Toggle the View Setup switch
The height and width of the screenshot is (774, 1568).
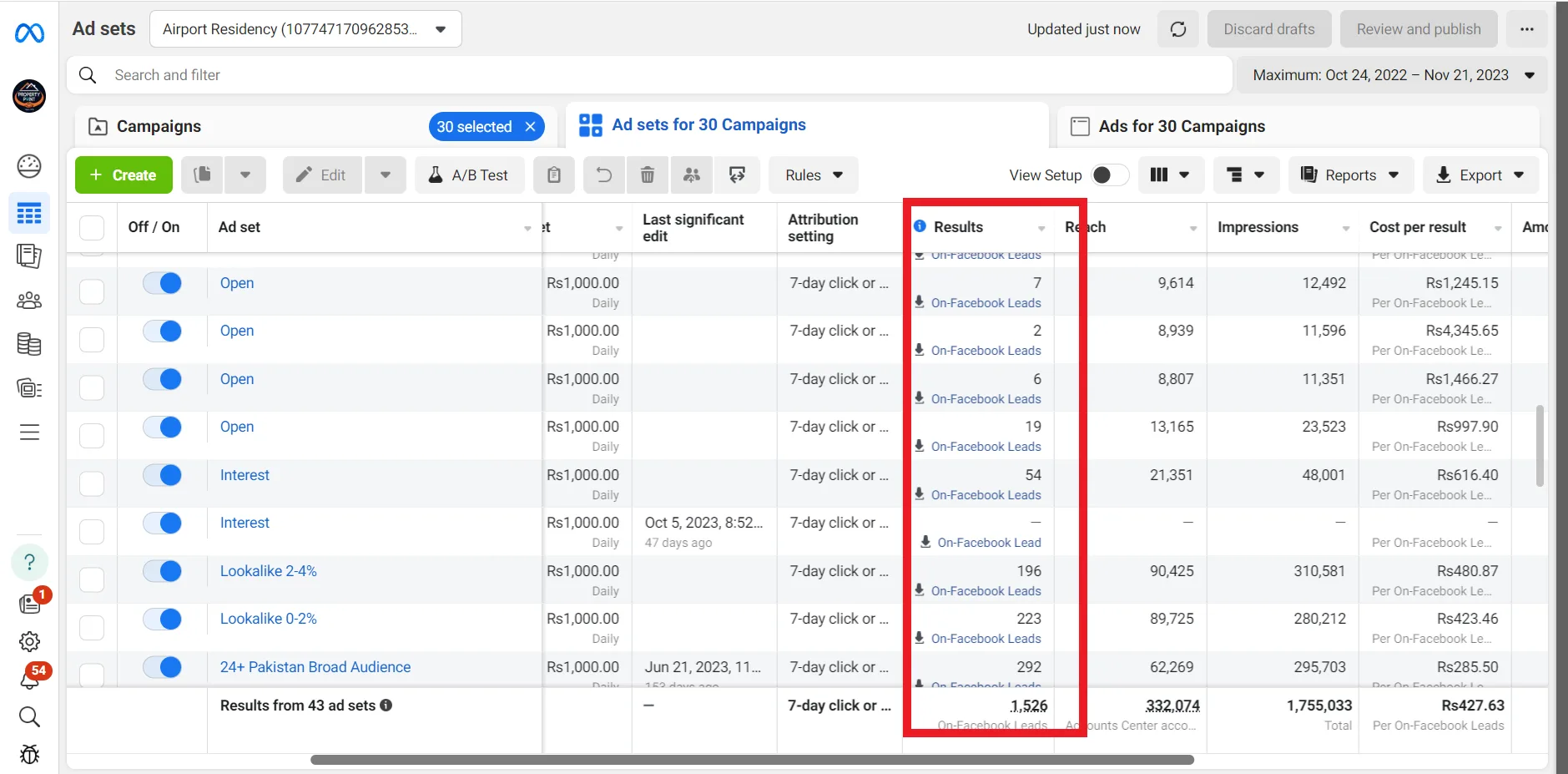1109,175
